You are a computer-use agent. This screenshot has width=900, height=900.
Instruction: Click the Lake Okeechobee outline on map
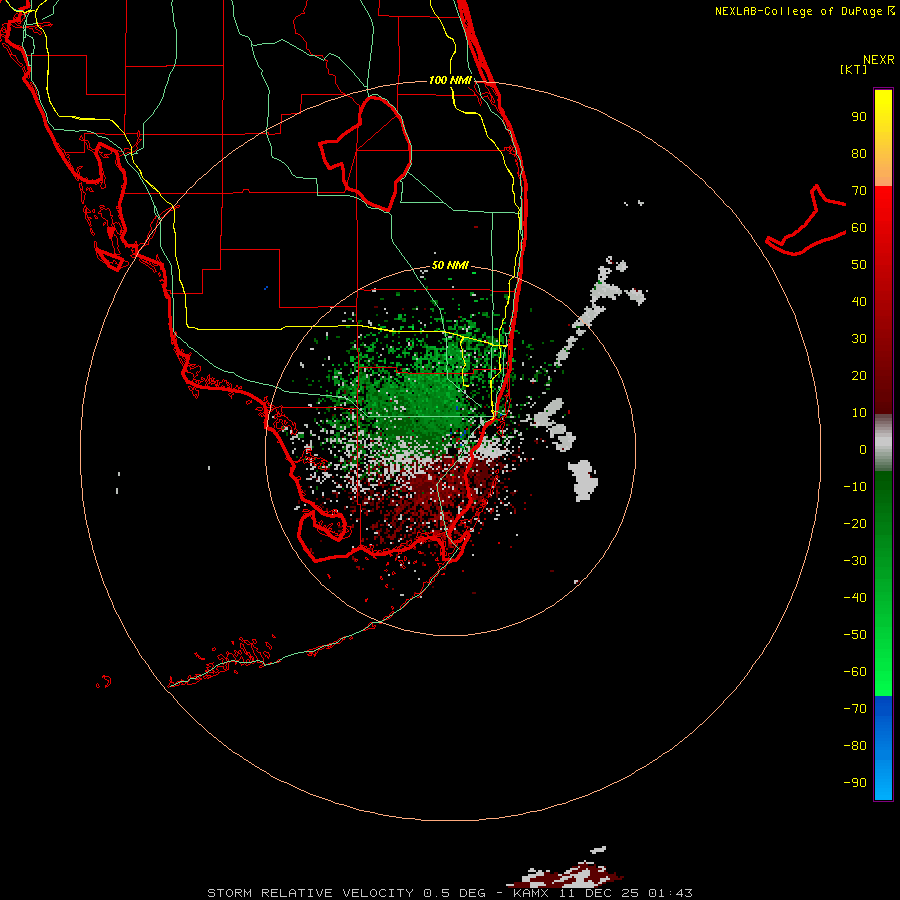click(366, 154)
